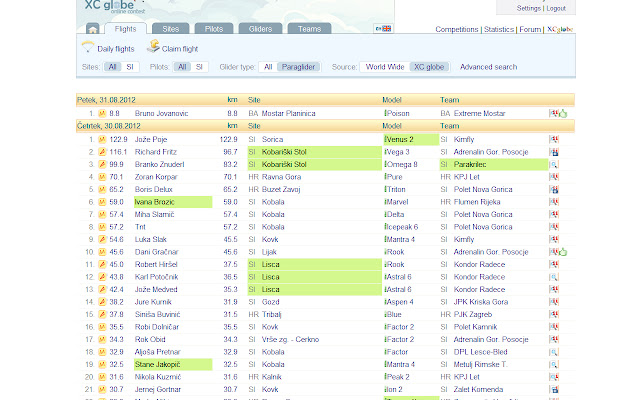Open flight map icon for Jože Poje
Image resolution: width=640 pixels, height=400 pixels.
coord(554,139)
